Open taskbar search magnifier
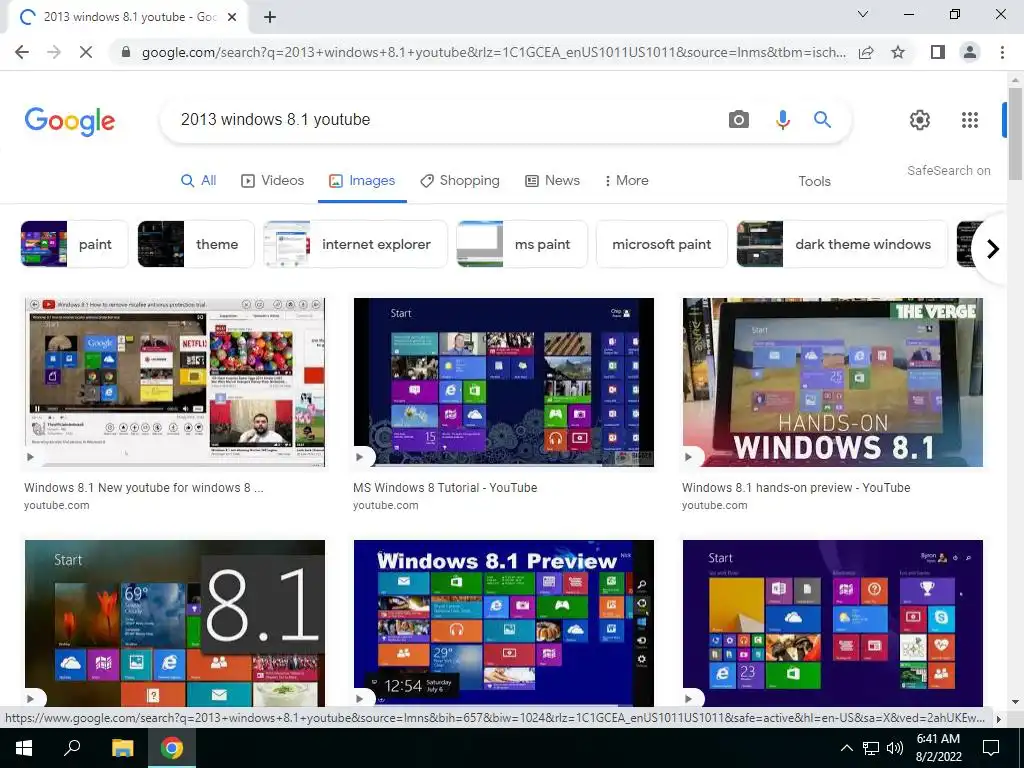 point(72,748)
